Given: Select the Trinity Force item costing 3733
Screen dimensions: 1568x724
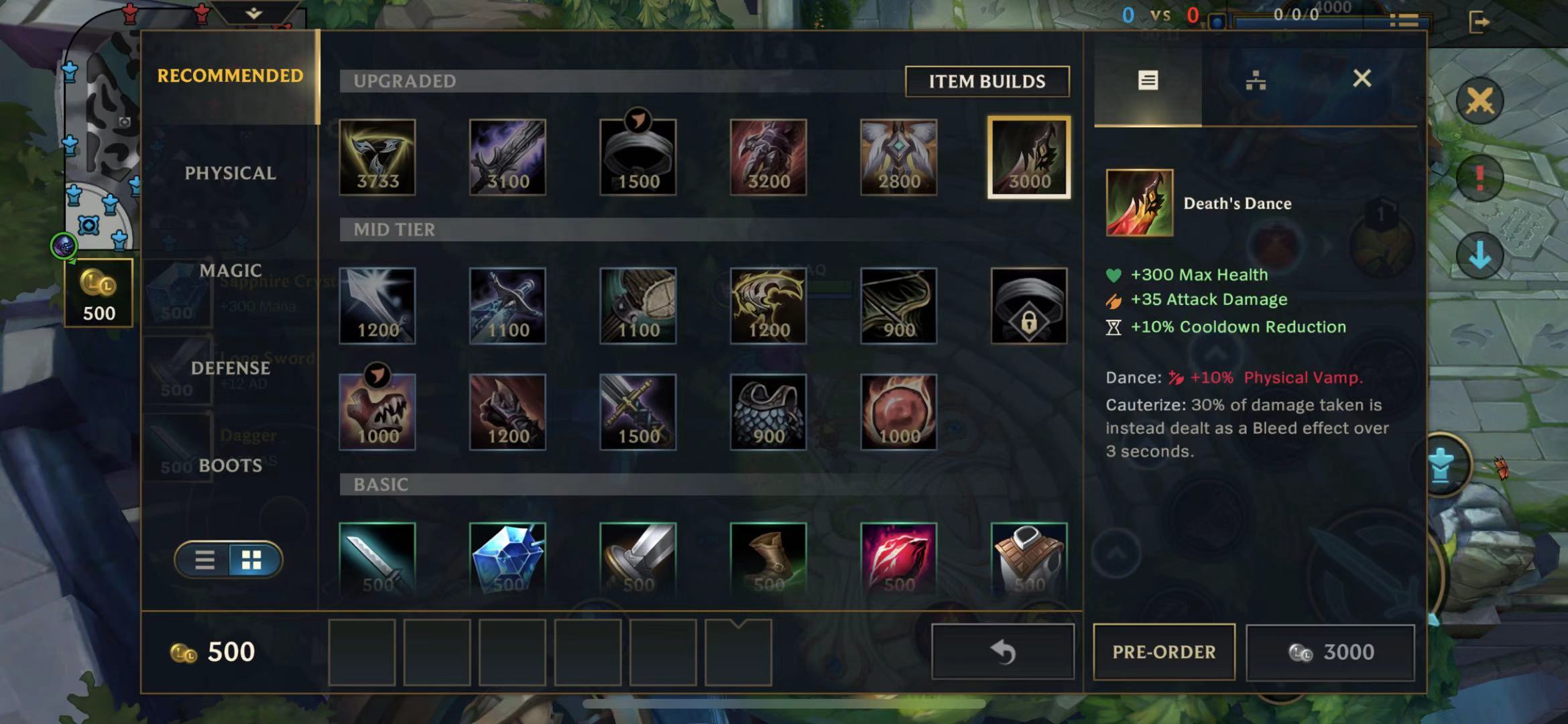Looking at the screenshot, I should click(377, 158).
